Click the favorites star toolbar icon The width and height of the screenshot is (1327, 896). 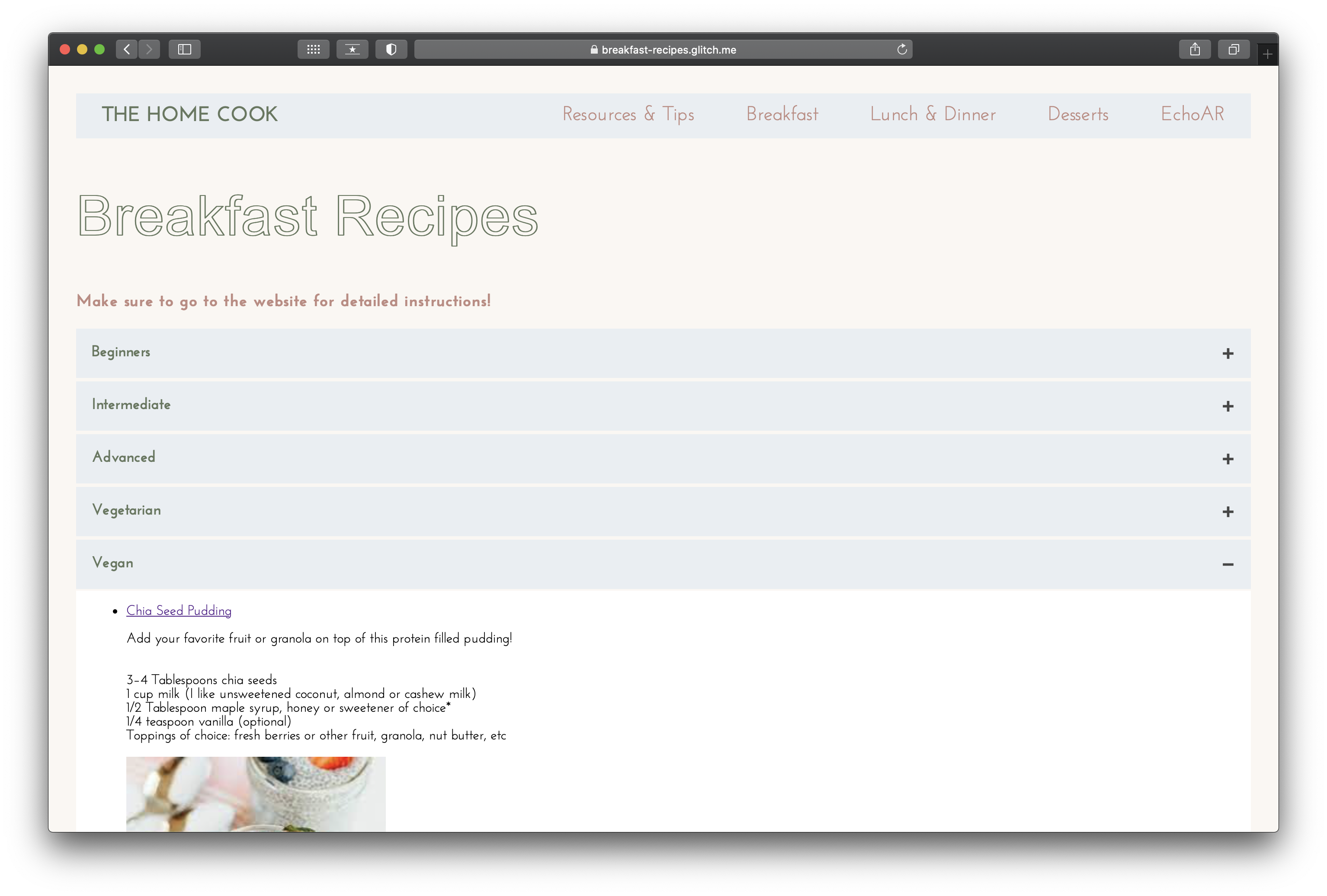coord(353,50)
